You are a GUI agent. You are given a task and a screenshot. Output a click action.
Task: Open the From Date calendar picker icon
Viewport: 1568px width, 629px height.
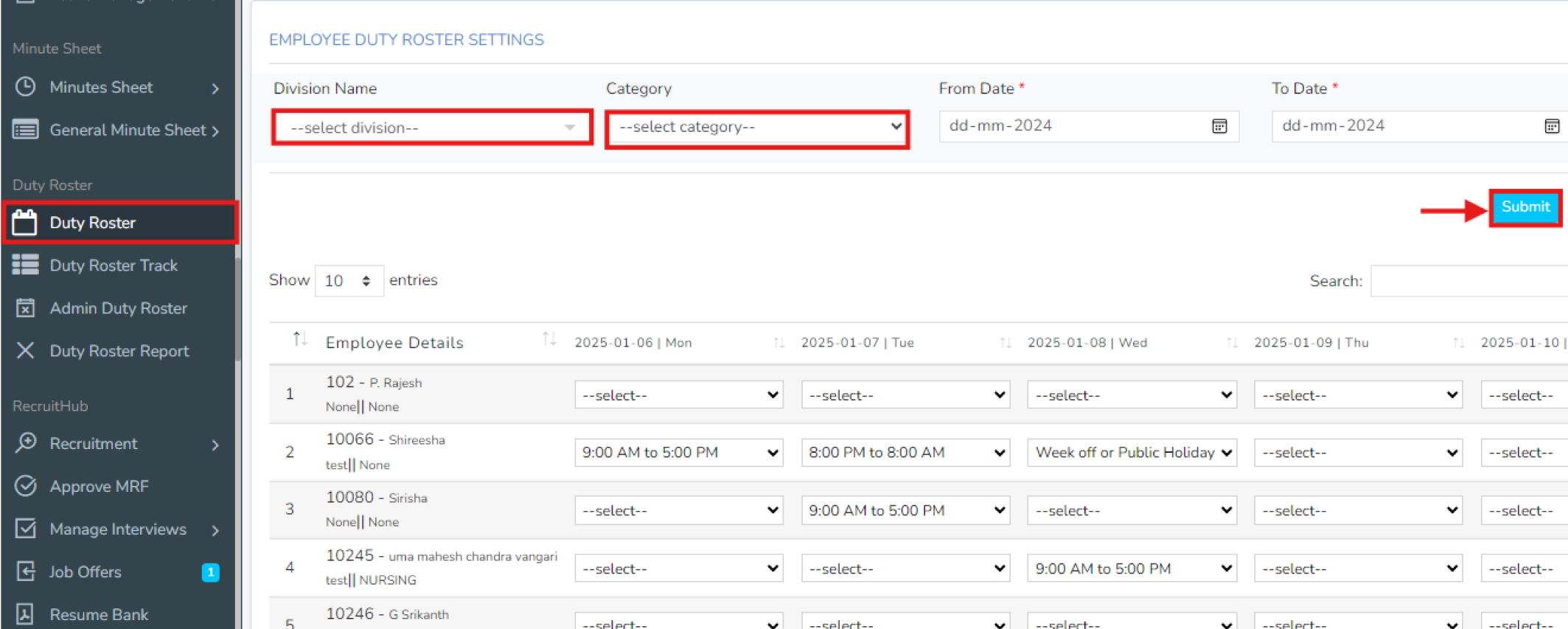(1219, 126)
